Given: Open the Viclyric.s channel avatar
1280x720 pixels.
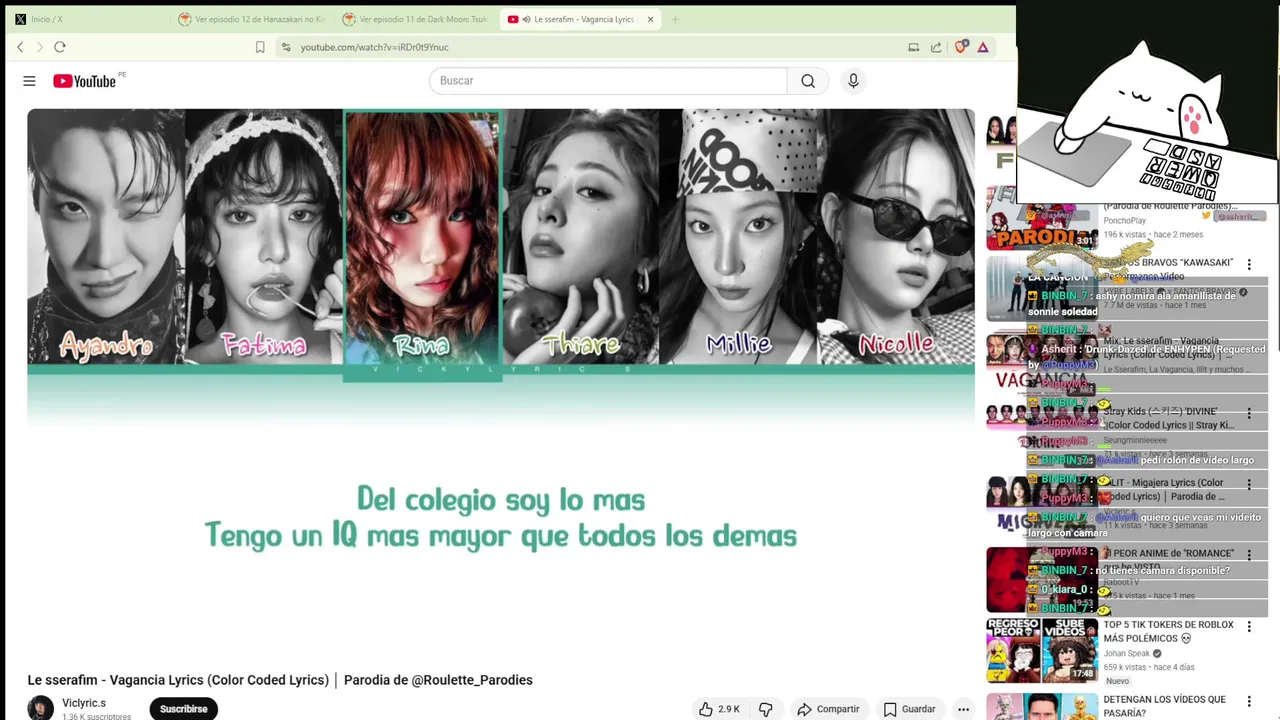Looking at the screenshot, I should tap(40, 708).
